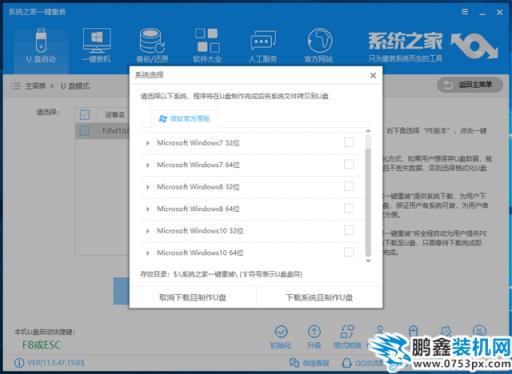Open the 人工服务 support section
Screen dimensions: 512x374
click(x=263, y=46)
